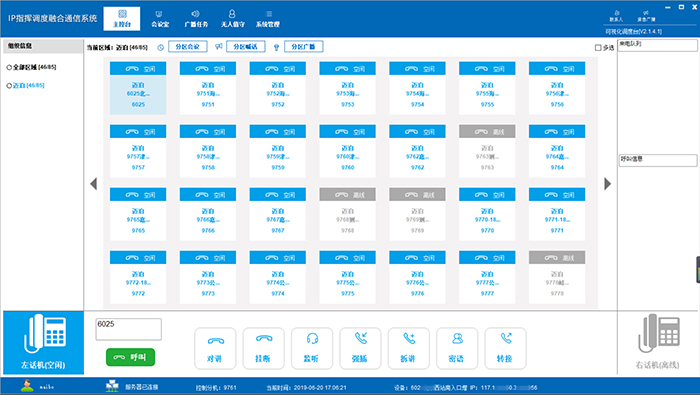The height and width of the screenshot is (395, 700).
Task: Click the 密语 whisper button
Action: pos(457,349)
